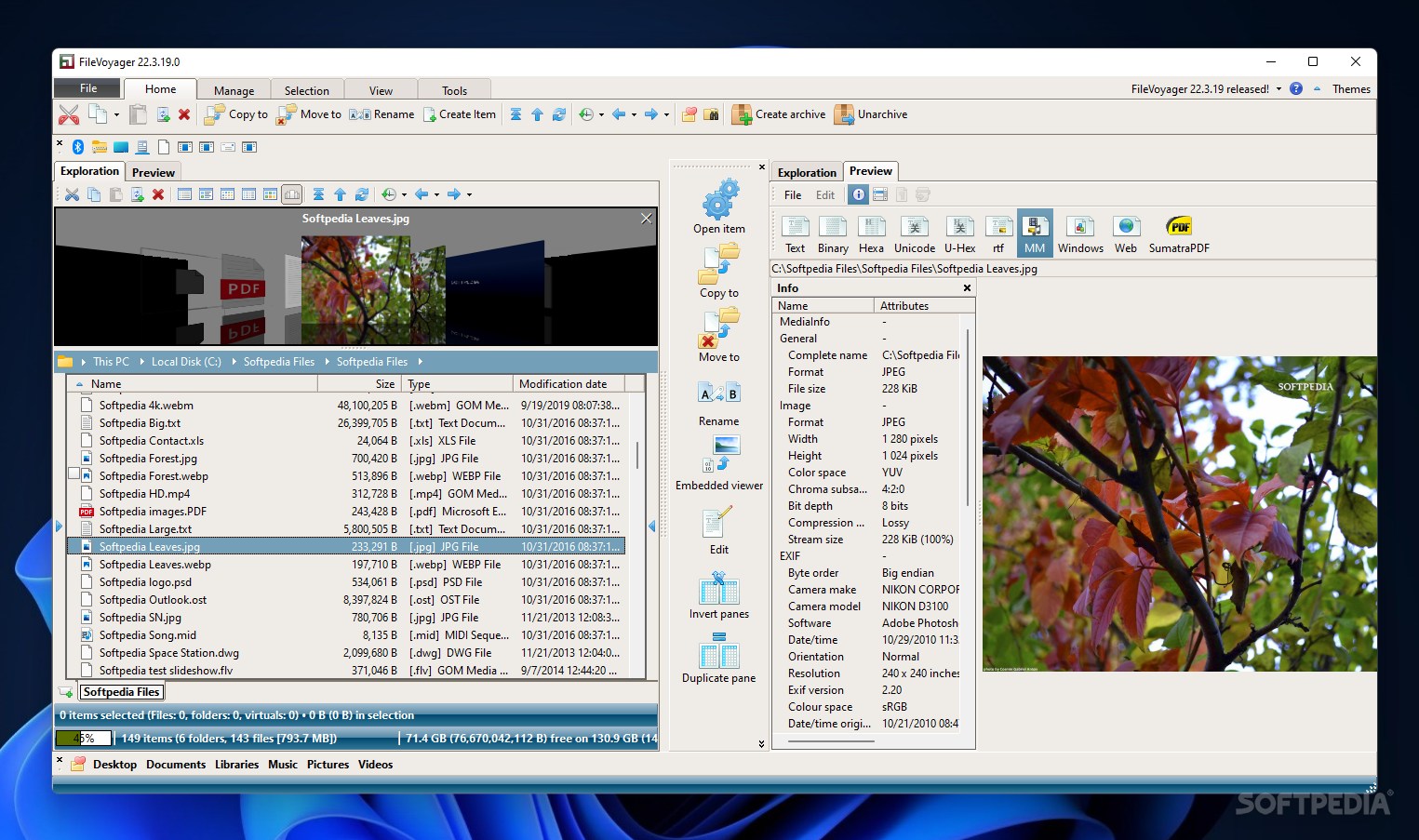The width and height of the screenshot is (1419, 840).
Task: Select the Web preview mode
Action: [1126, 233]
